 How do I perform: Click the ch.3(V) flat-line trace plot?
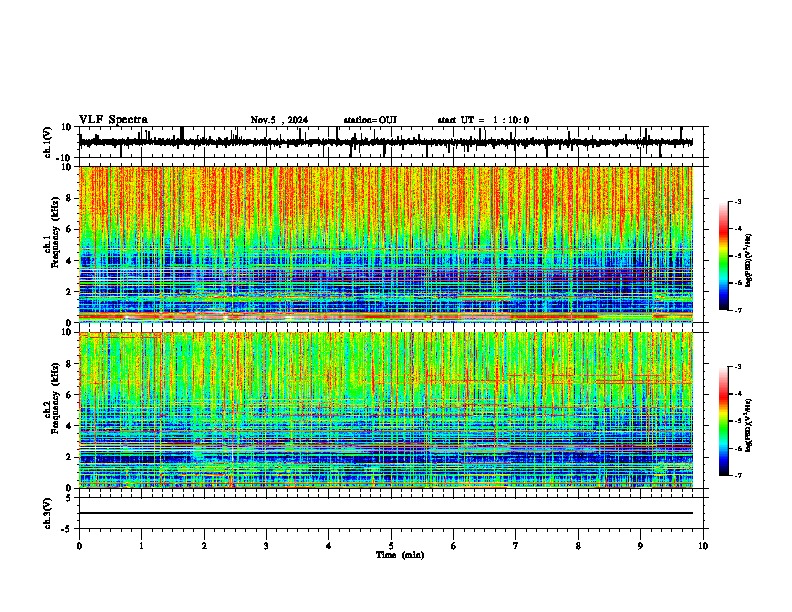click(x=393, y=513)
